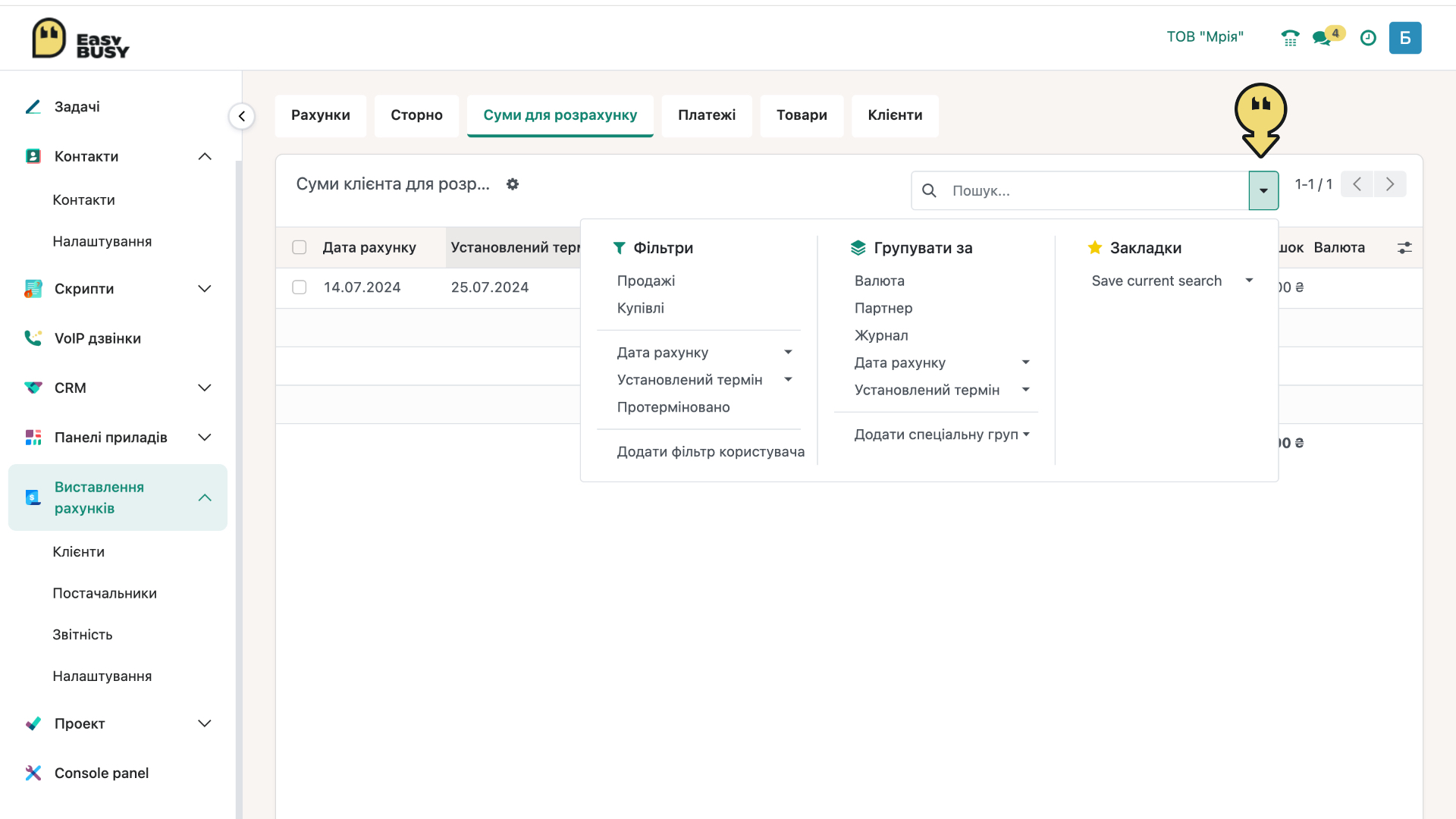Click the EasyBusy logo
The image size is (1456, 819).
coord(80,39)
